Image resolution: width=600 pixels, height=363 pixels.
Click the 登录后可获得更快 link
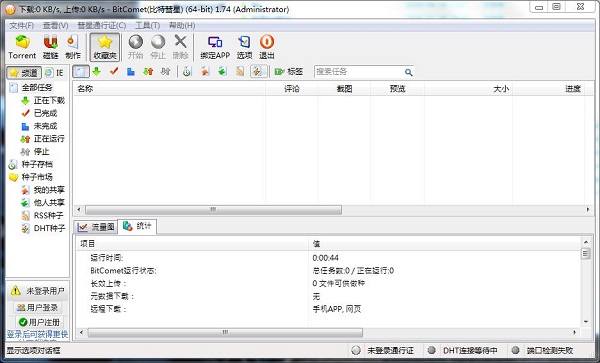pyautogui.click(x=38, y=334)
